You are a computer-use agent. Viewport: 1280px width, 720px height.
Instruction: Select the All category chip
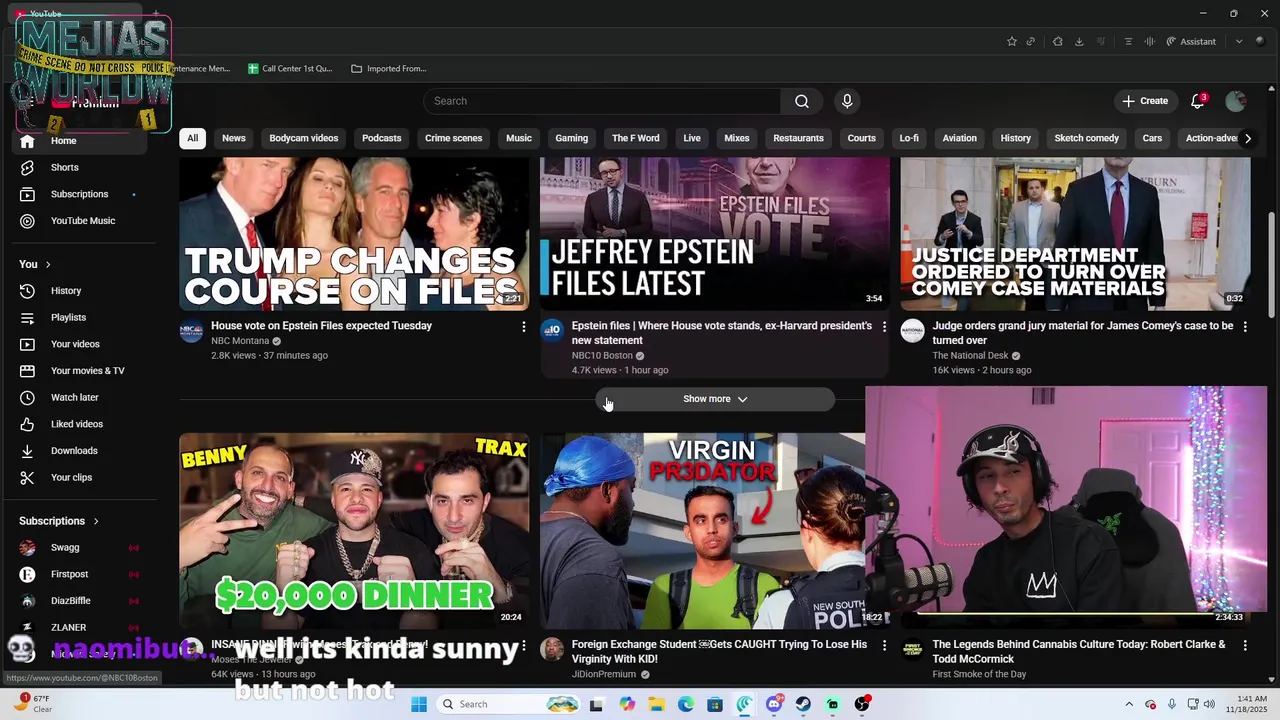tap(192, 138)
